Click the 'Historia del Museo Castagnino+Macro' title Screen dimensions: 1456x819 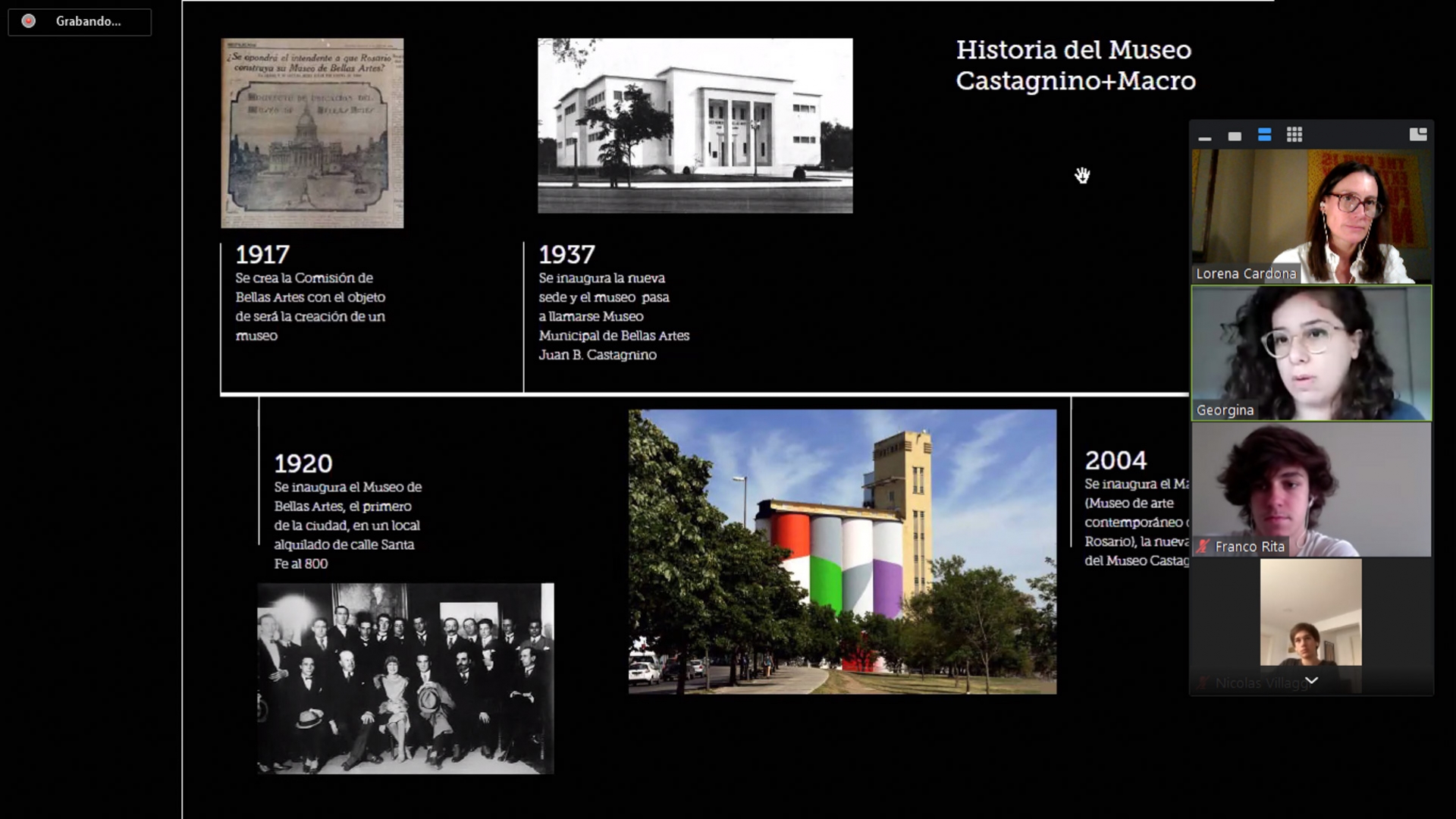click(1075, 65)
